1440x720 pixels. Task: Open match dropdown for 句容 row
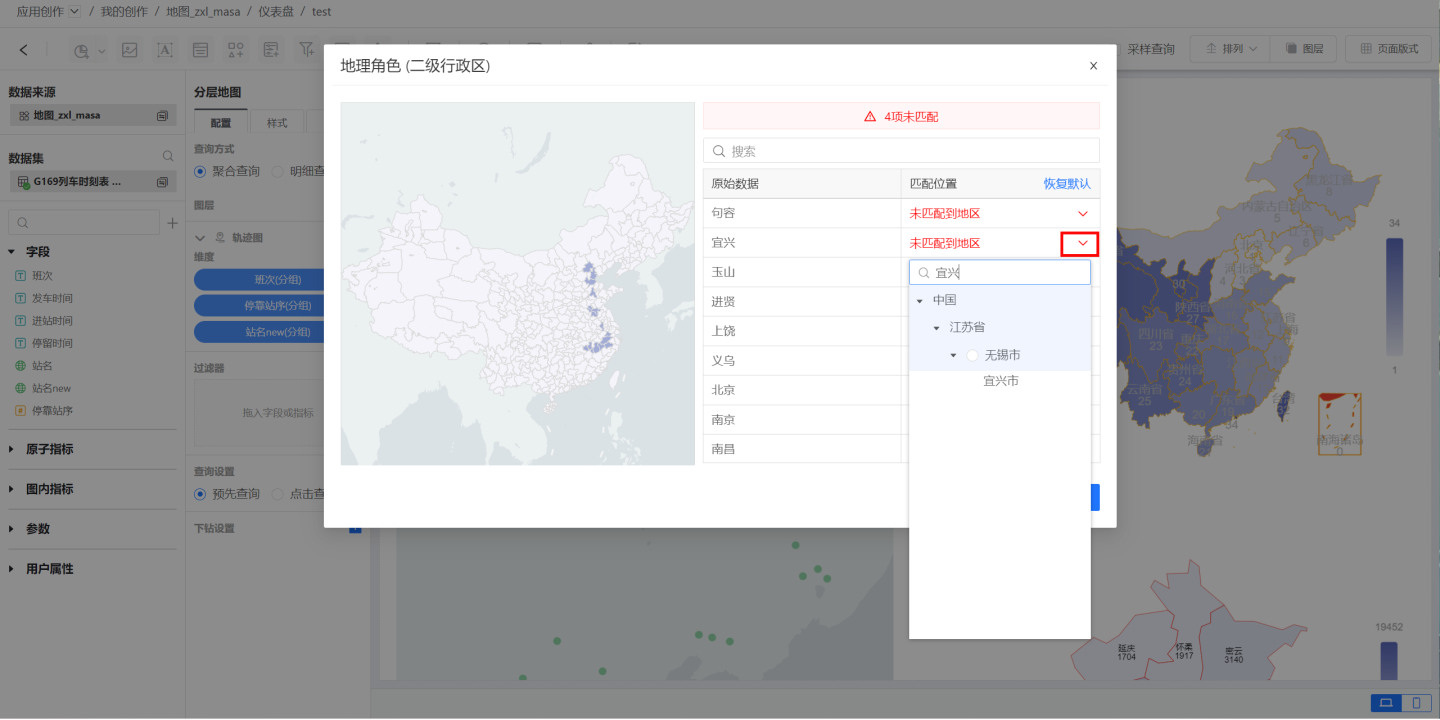pos(1082,214)
